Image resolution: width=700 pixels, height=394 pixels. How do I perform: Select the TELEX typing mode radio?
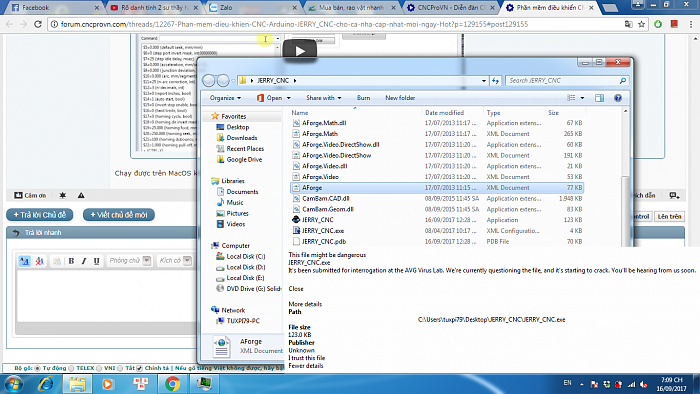pyautogui.click(x=71, y=368)
